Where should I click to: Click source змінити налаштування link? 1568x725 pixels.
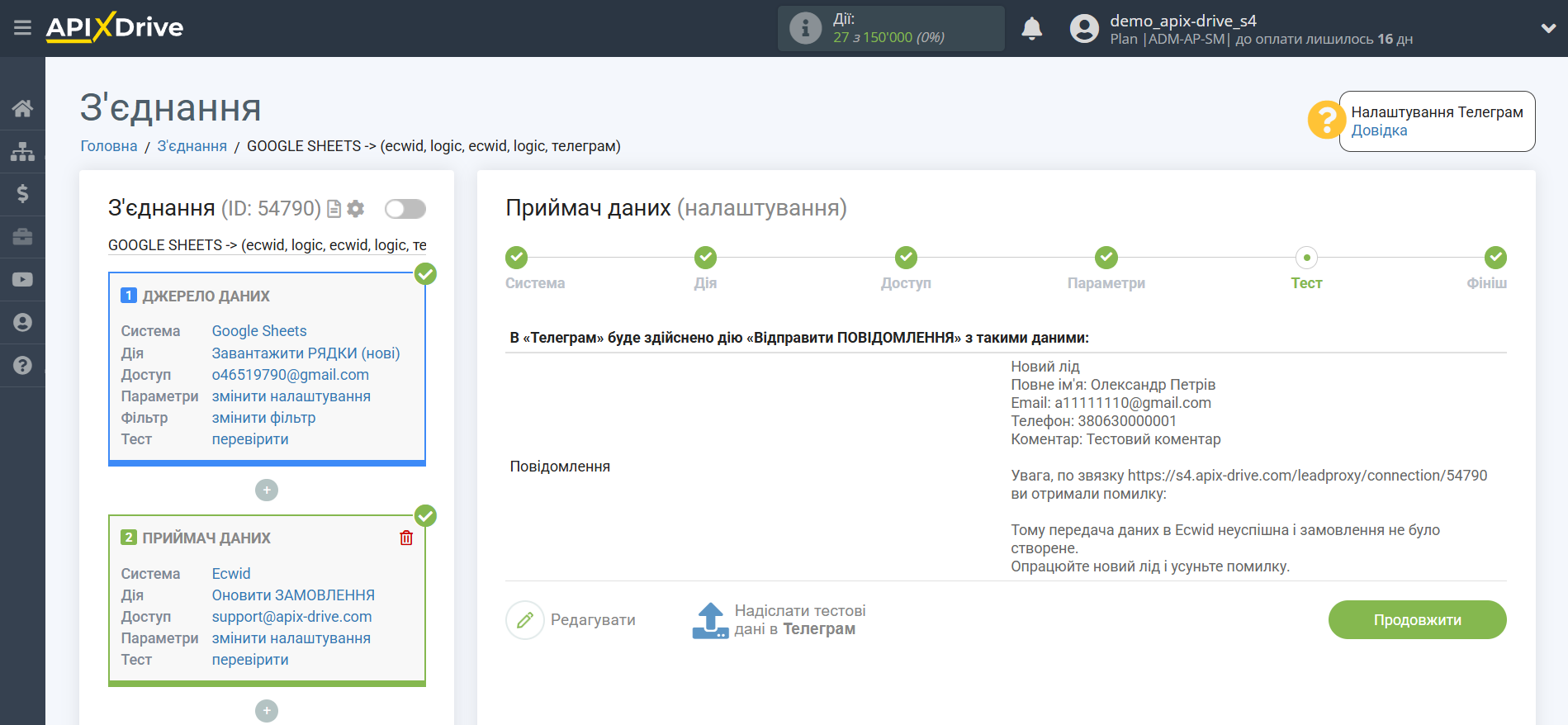tap(291, 396)
